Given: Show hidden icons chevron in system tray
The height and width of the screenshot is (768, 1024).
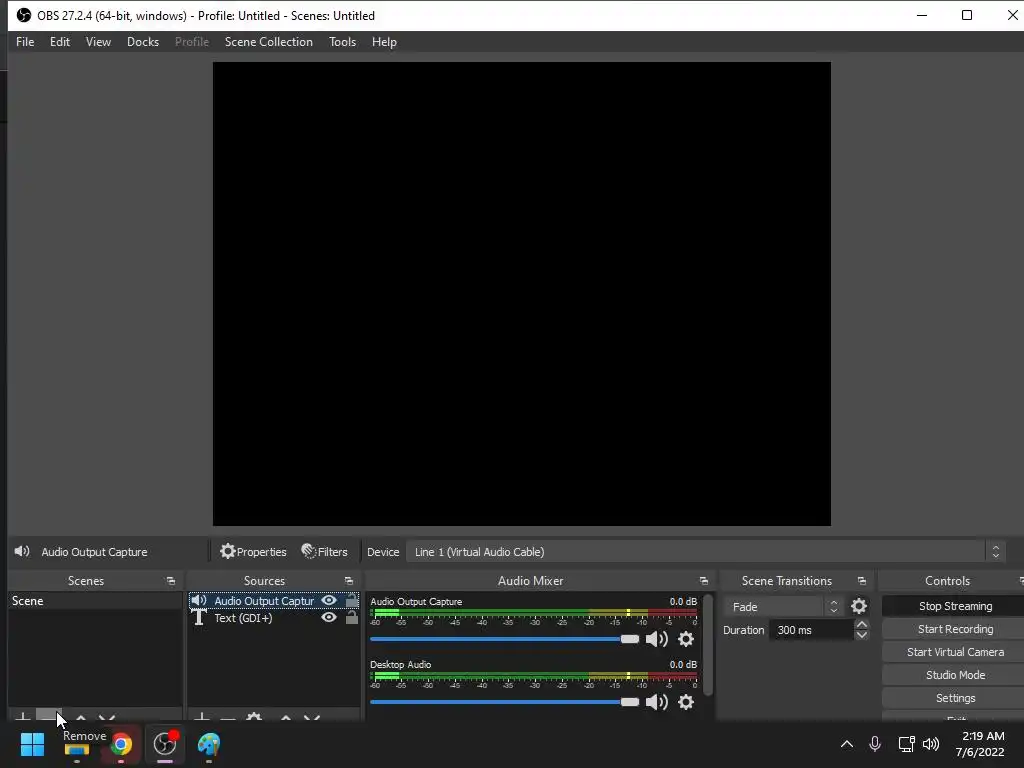Looking at the screenshot, I should pyautogui.click(x=846, y=744).
